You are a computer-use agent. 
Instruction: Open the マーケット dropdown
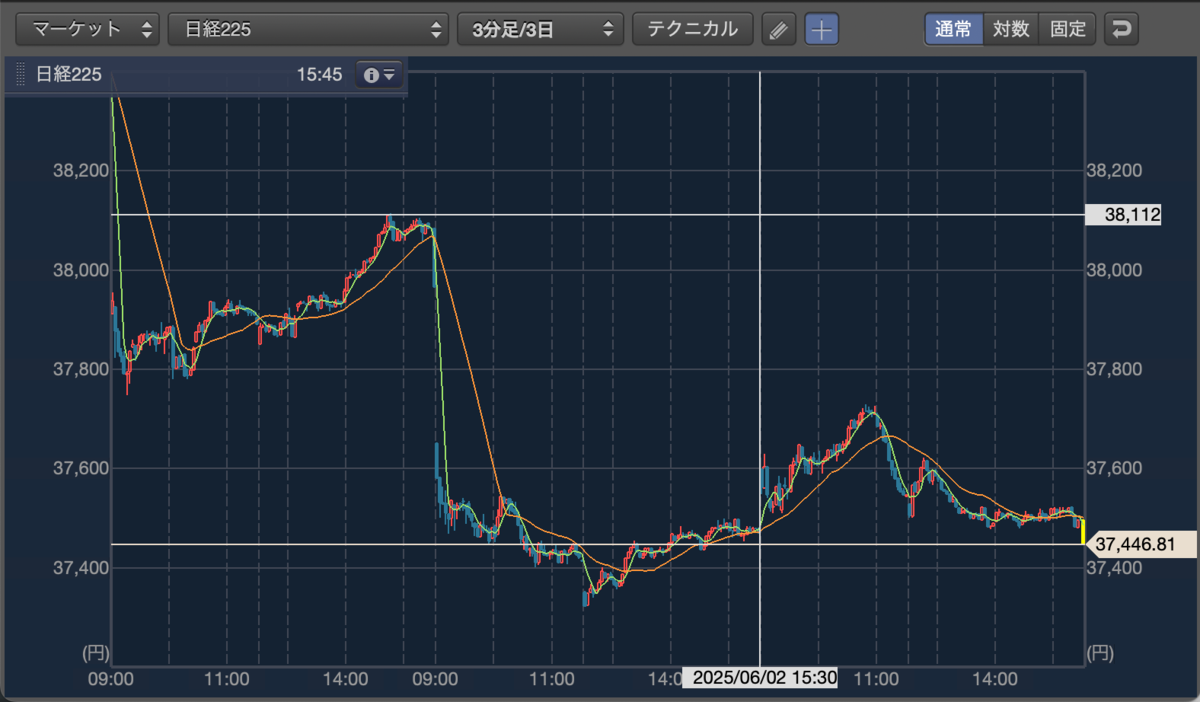(89, 29)
